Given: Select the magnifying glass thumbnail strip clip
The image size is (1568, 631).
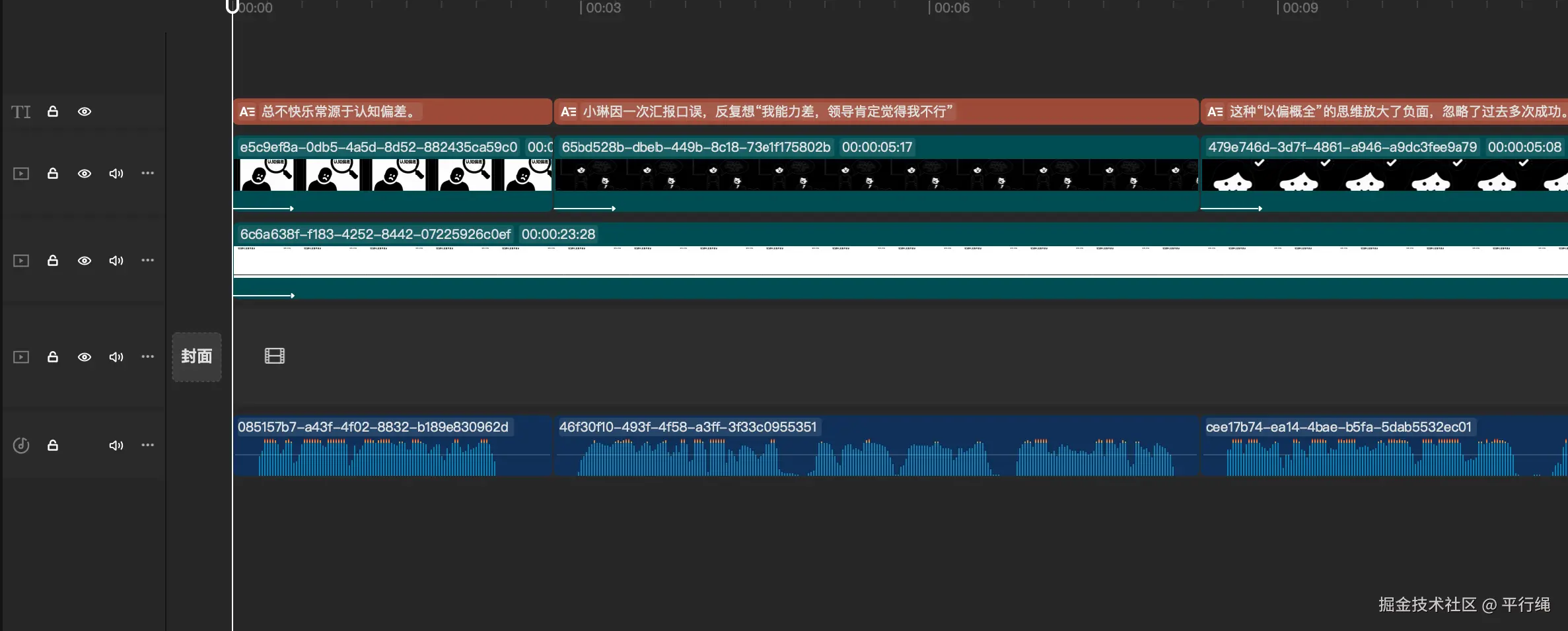Looking at the screenshot, I should 392,175.
